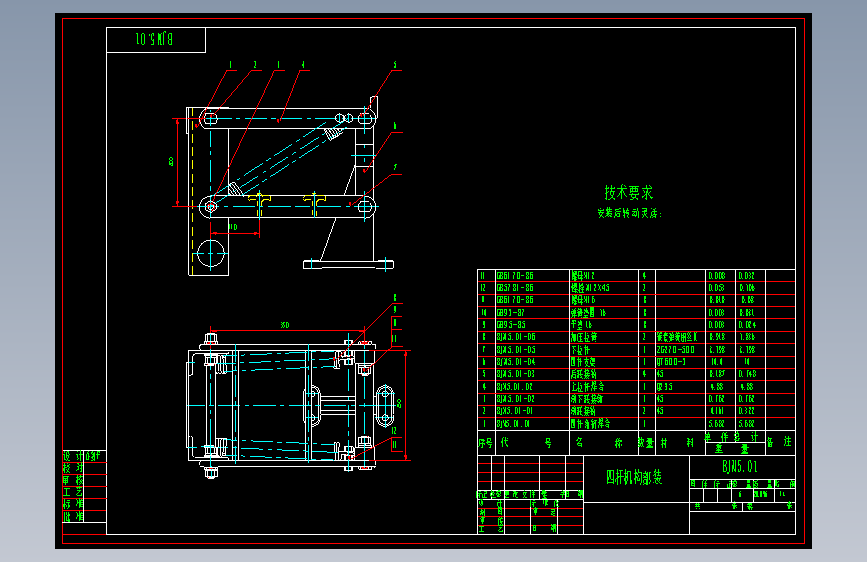The image size is (867, 562).
Task: Click the 安装后转动灵活 requirement note
Action: [x=629, y=214]
